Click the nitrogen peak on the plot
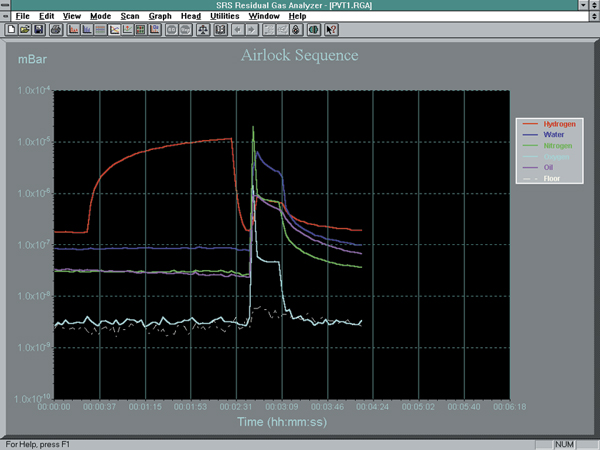Screen dimensions: 600x450 [253, 128]
